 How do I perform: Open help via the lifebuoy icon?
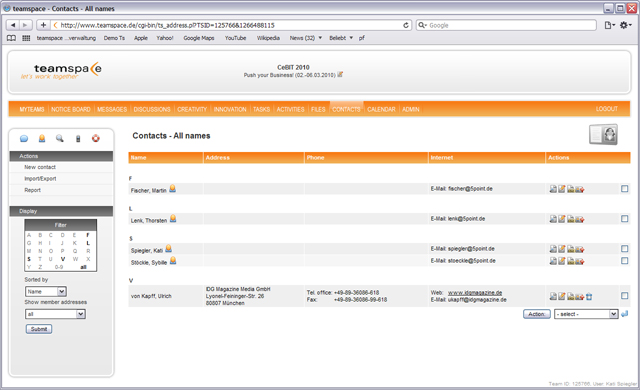click(x=96, y=139)
